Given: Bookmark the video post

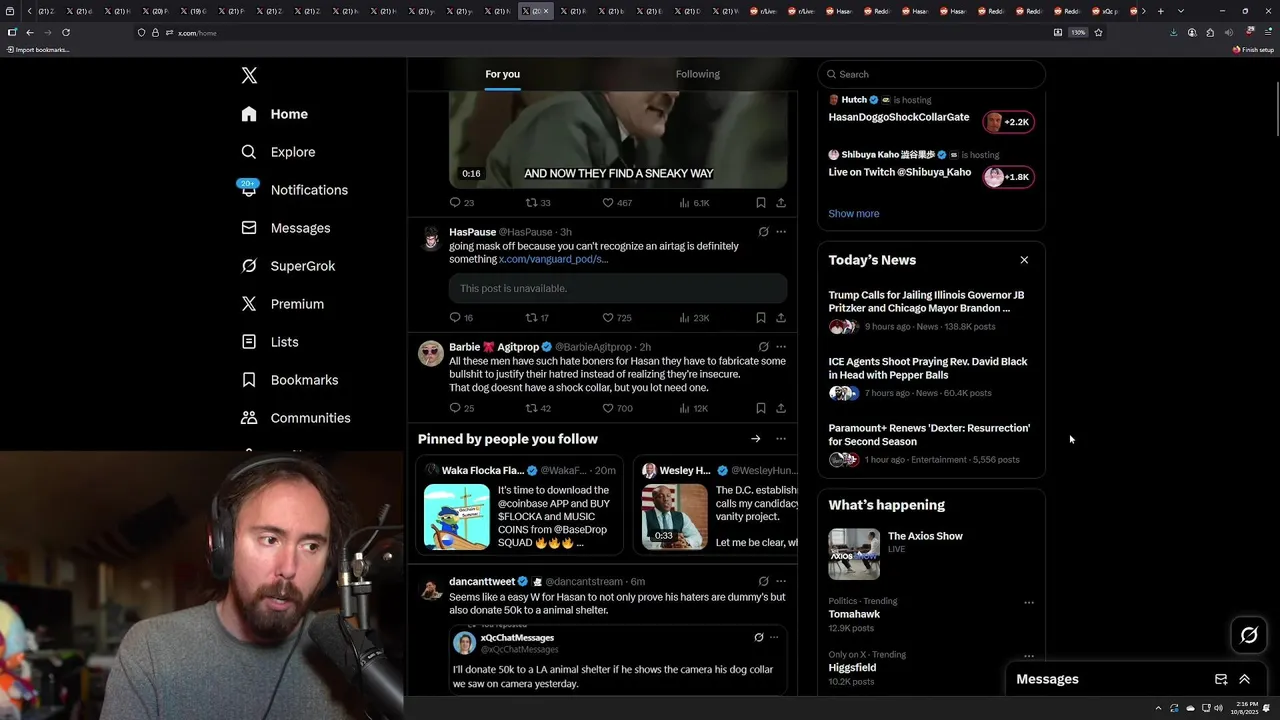Looking at the screenshot, I should [x=761, y=203].
